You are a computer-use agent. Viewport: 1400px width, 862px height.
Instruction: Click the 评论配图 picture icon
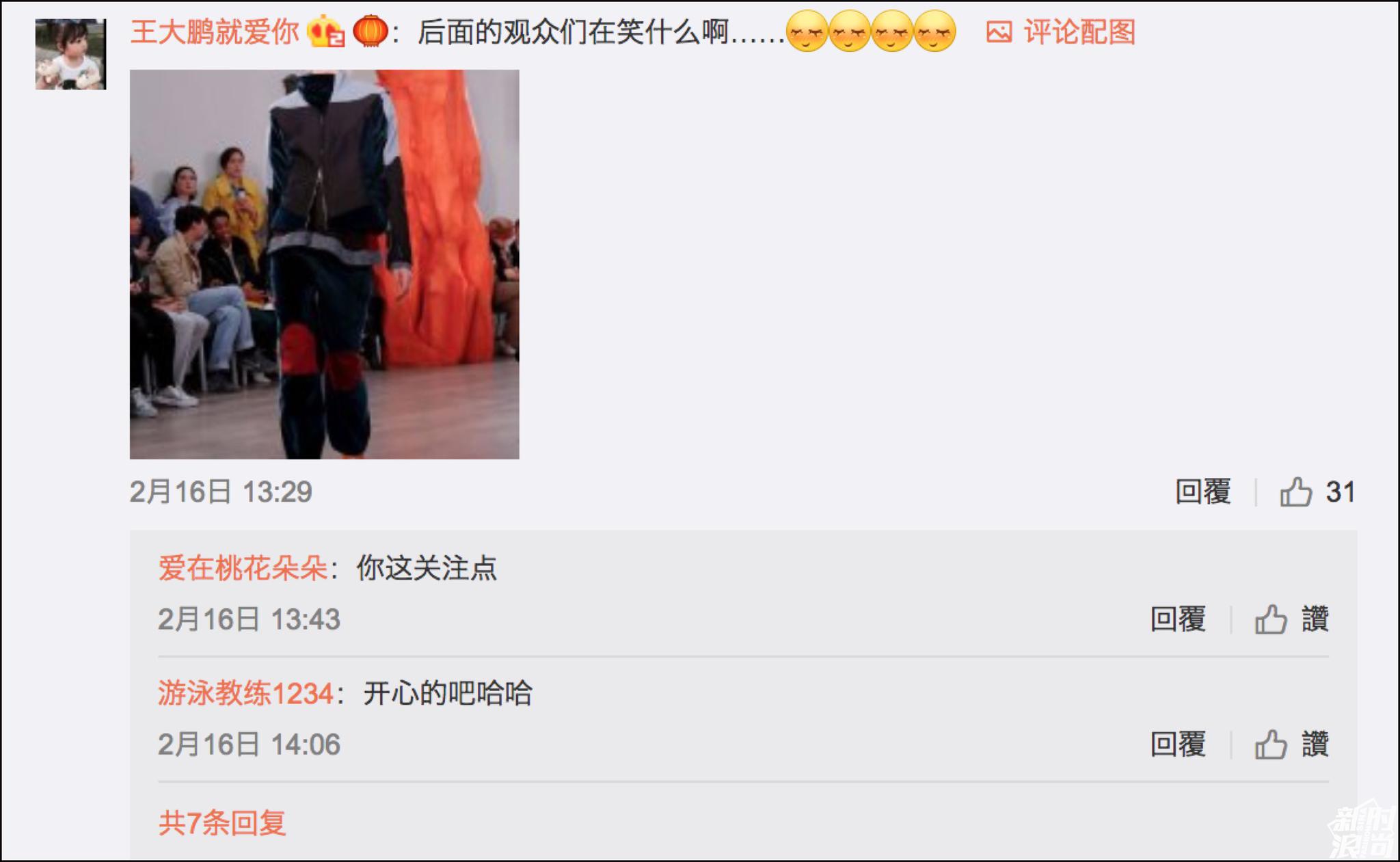[999, 32]
